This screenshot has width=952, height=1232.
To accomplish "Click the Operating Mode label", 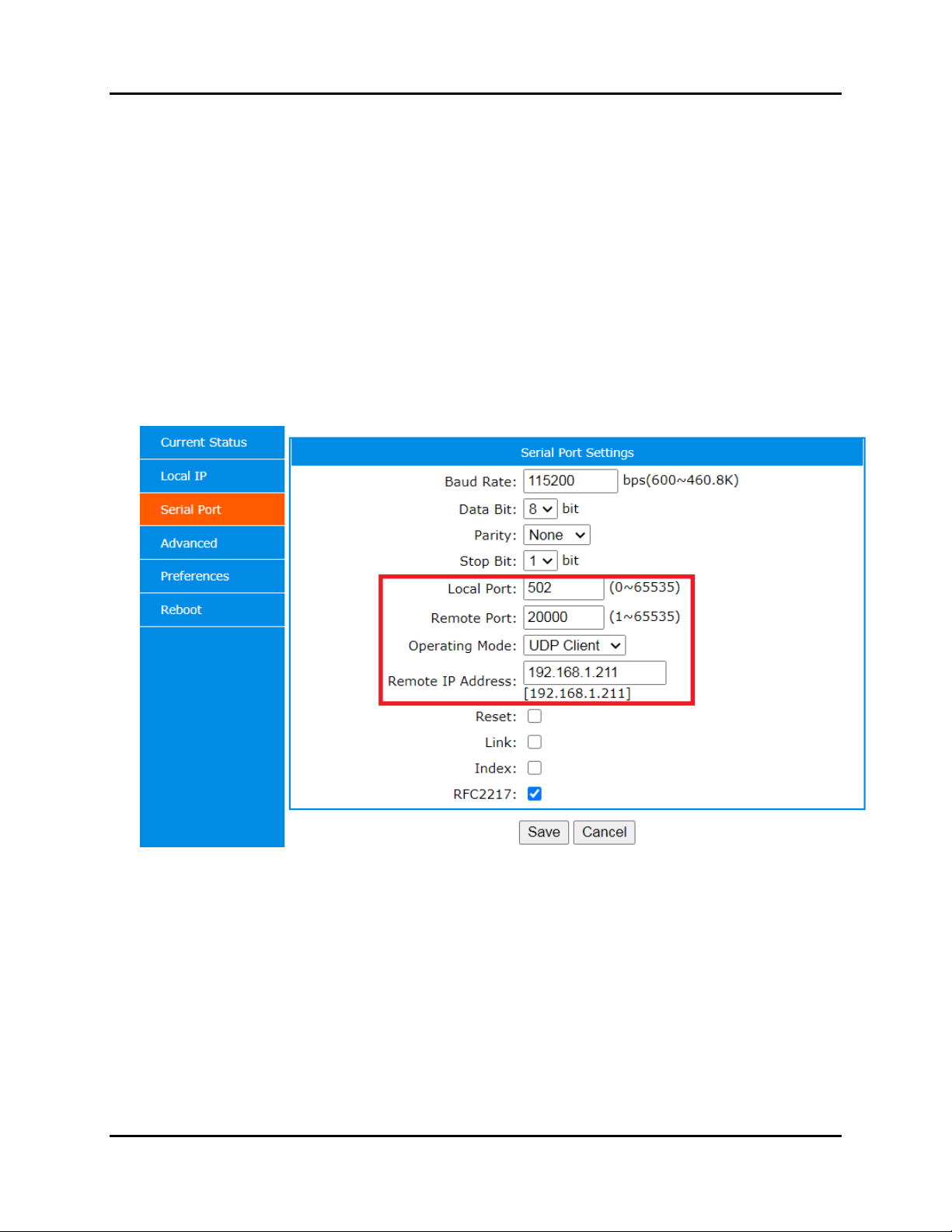I will [462, 646].
